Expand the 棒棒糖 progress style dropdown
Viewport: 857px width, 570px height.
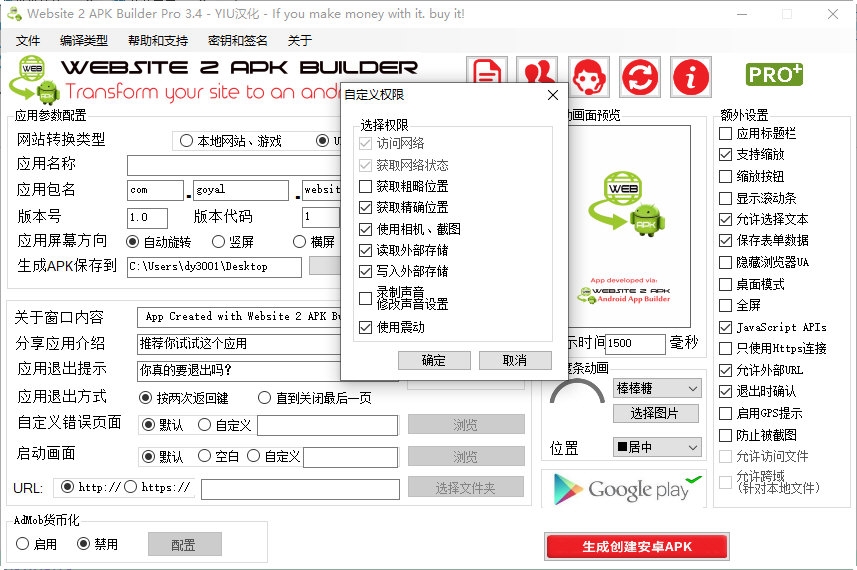(x=657, y=388)
